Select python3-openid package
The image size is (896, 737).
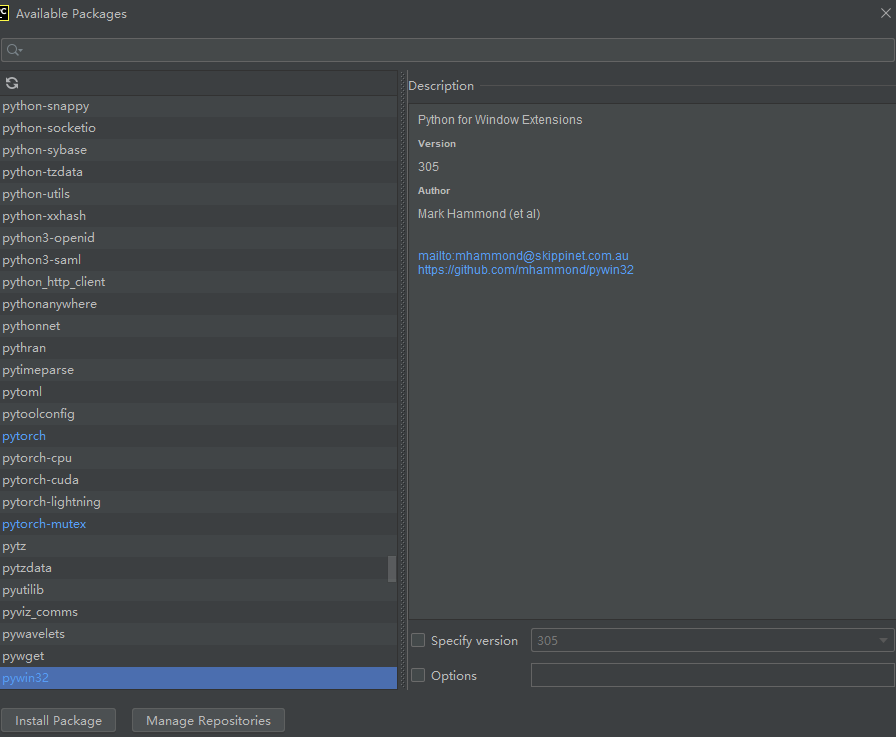198,238
